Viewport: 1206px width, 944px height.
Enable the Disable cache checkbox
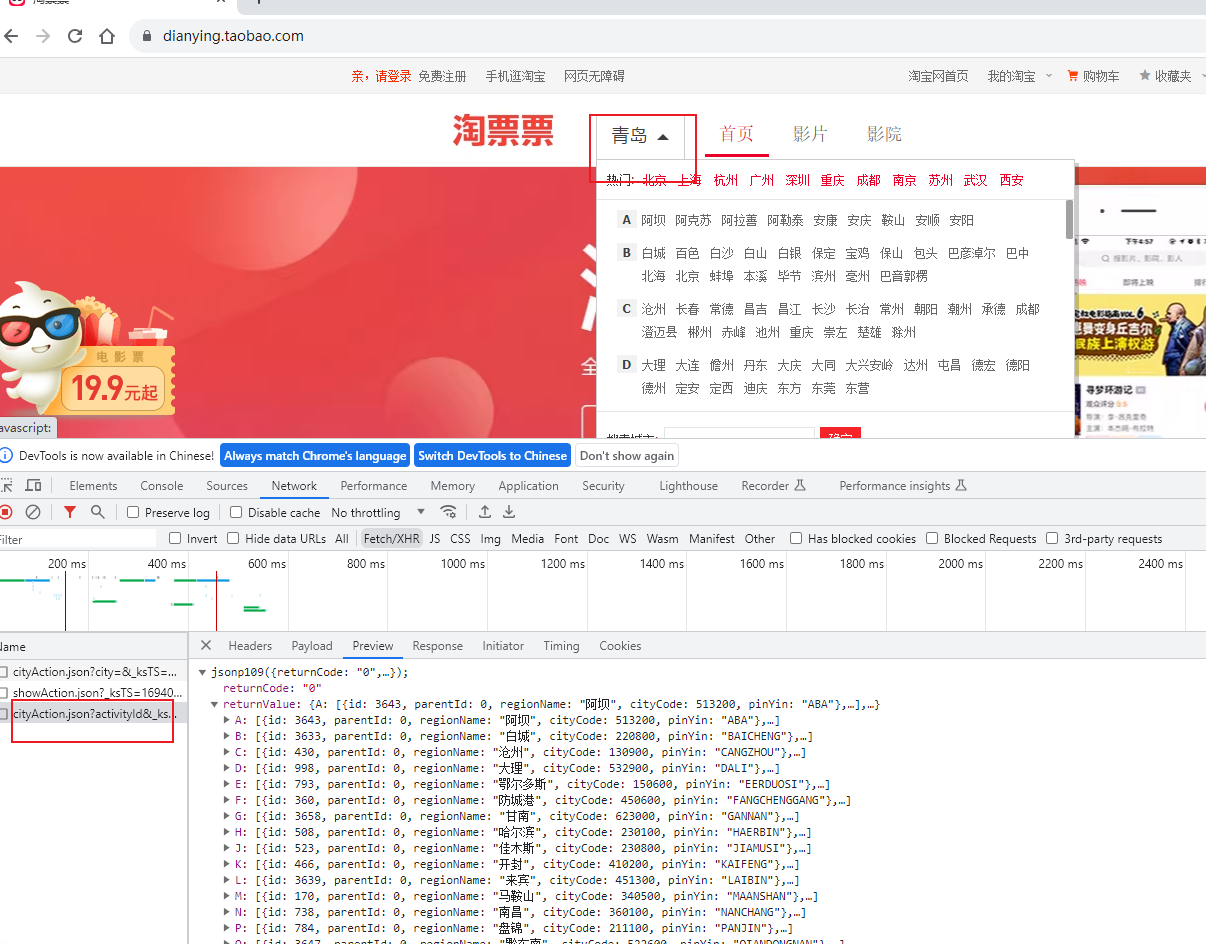click(x=234, y=512)
